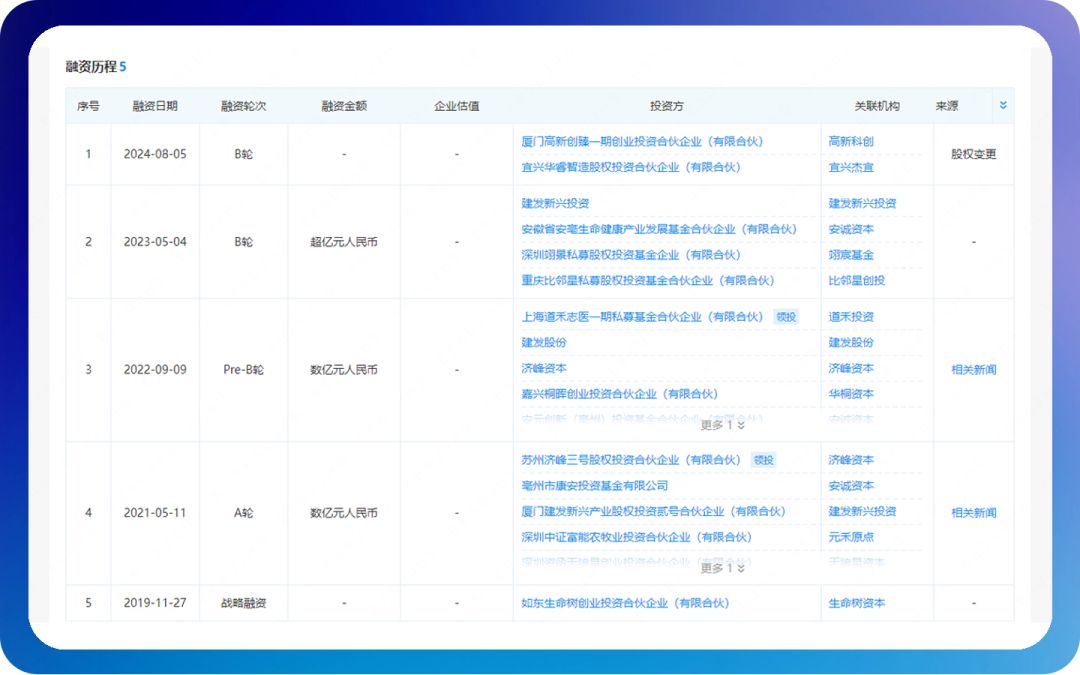This screenshot has width=1080, height=675.
Task: Click 数亿元人民币 amount in Pre-B round row
Action: [344, 370]
